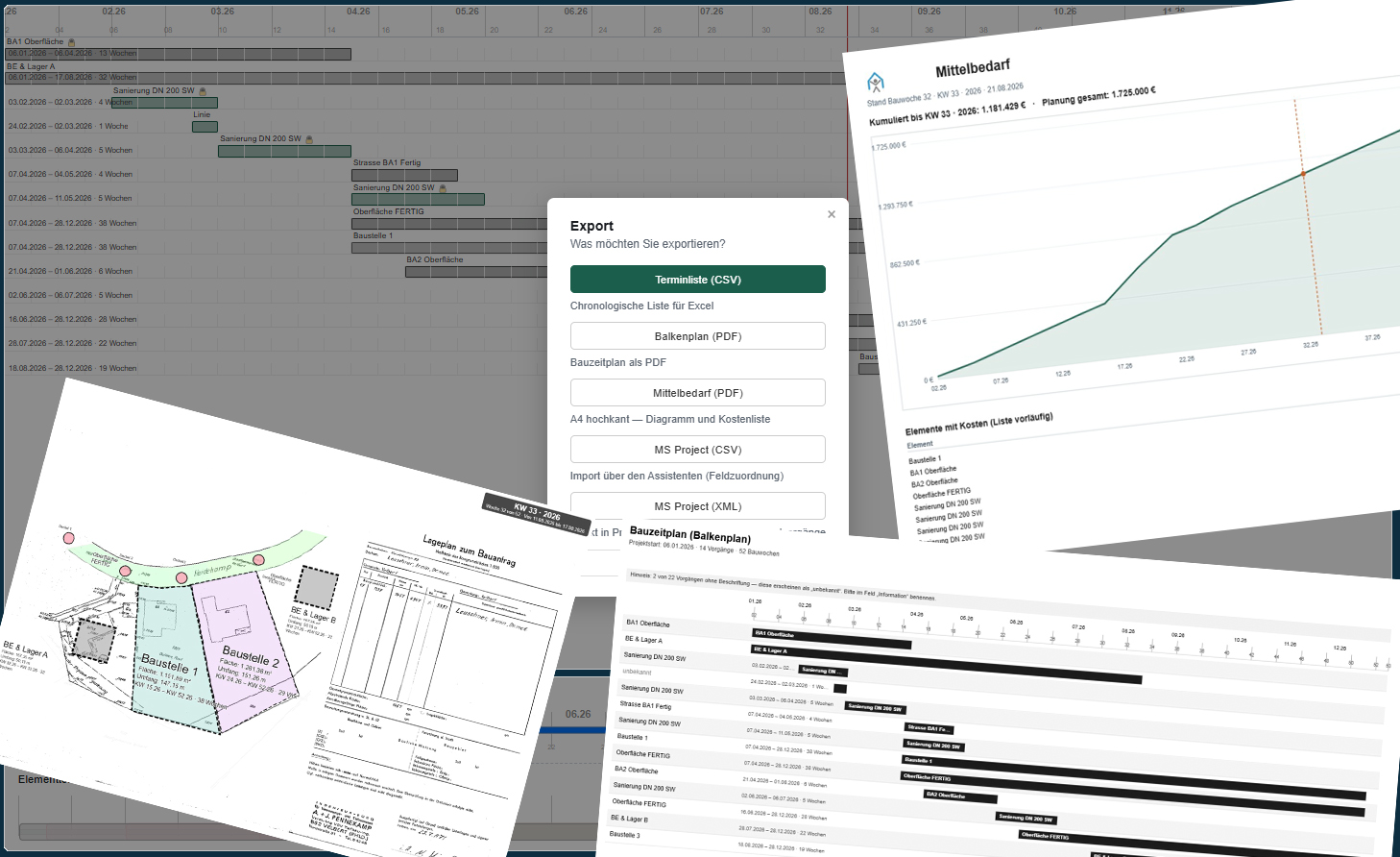Viewport: 1400px width, 857px height.
Task: Export the Terminliste (CSV)
Action: click(x=698, y=280)
